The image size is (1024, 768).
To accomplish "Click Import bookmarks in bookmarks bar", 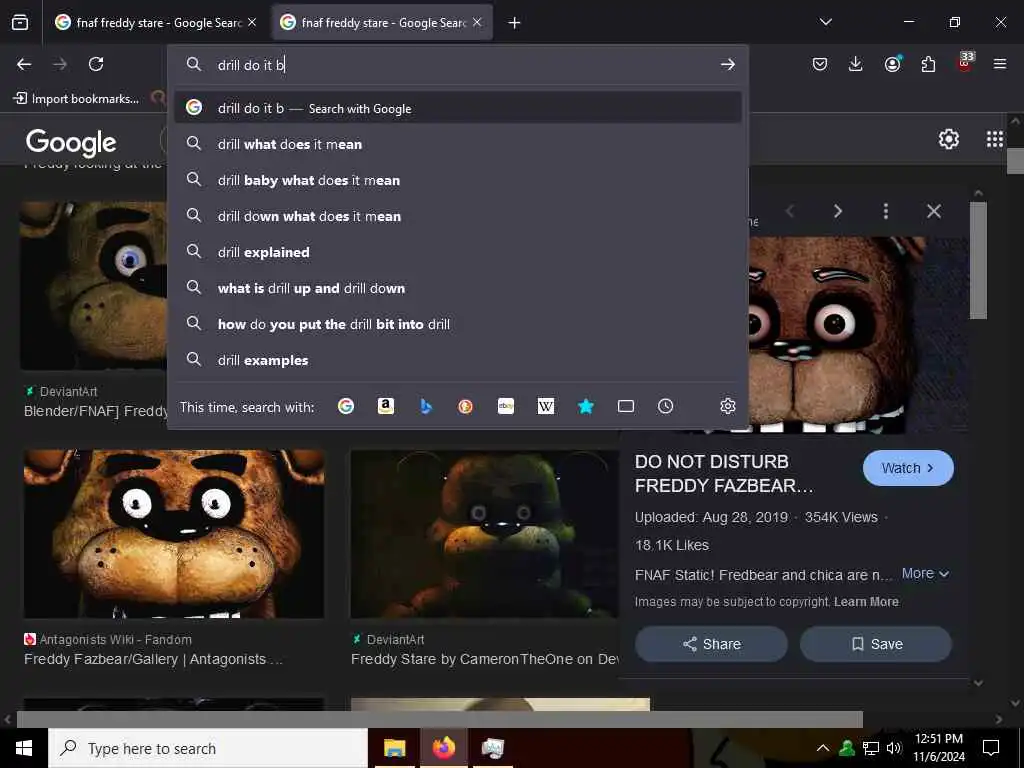I will pyautogui.click(x=76, y=99).
